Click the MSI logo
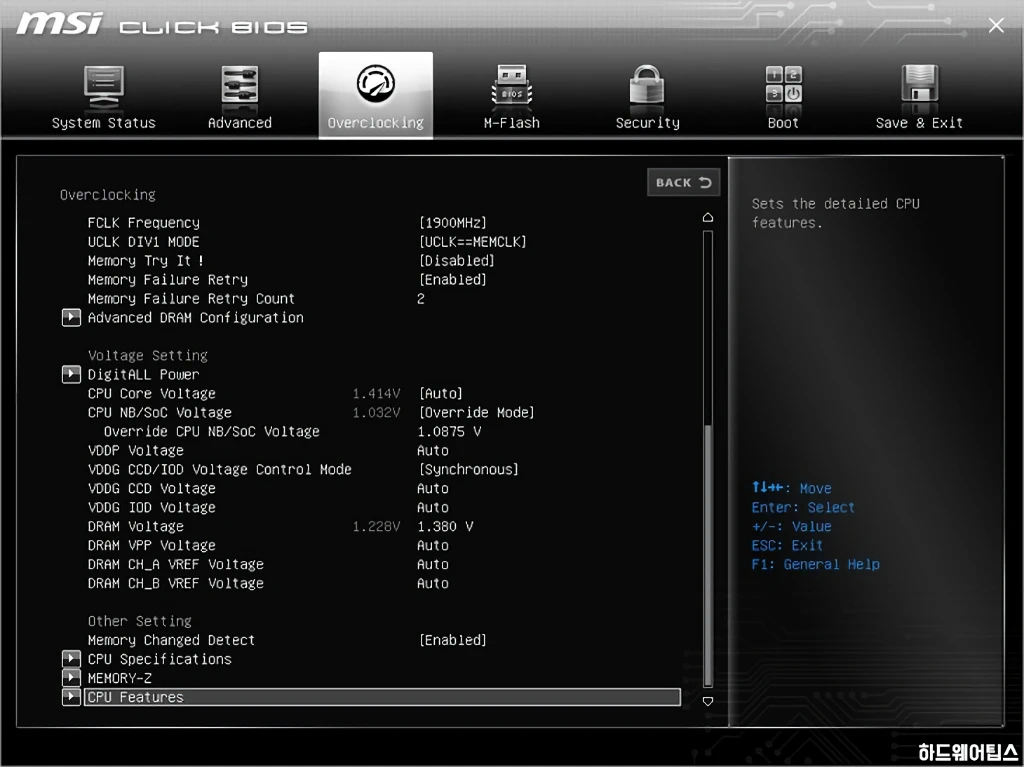This screenshot has height=767, width=1024. pos(59,24)
